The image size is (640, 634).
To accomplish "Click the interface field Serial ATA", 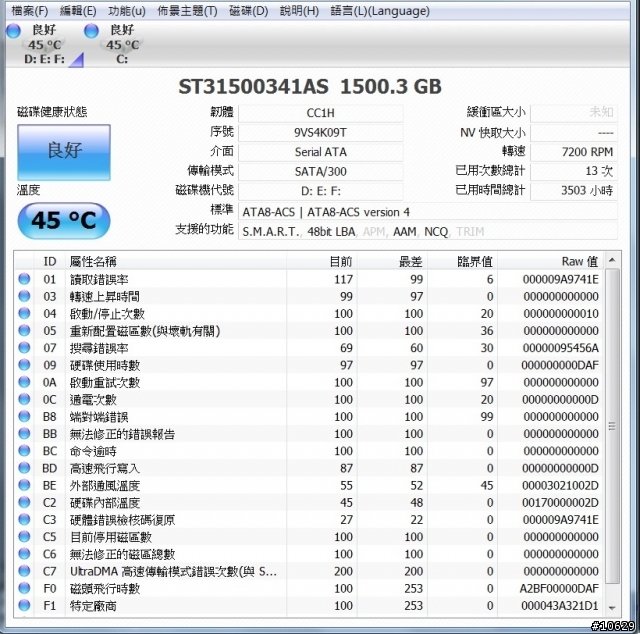I will point(320,152).
